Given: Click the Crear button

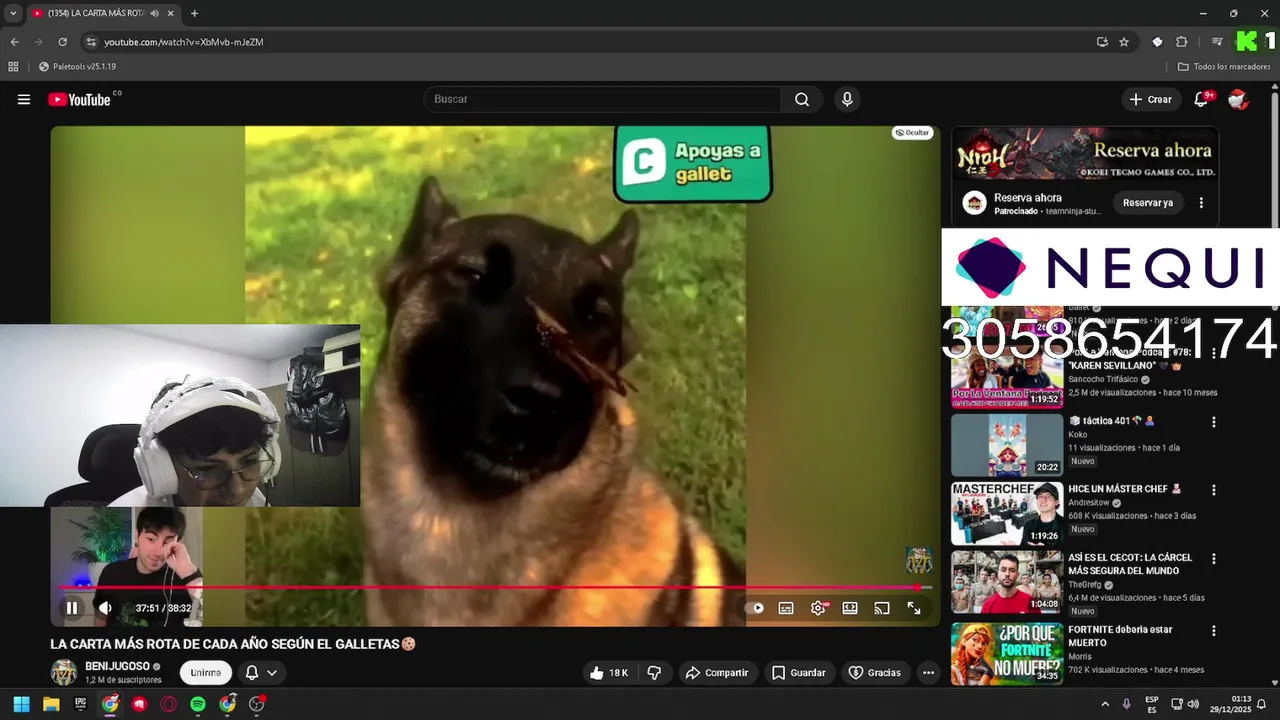Looking at the screenshot, I should click(1150, 99).
